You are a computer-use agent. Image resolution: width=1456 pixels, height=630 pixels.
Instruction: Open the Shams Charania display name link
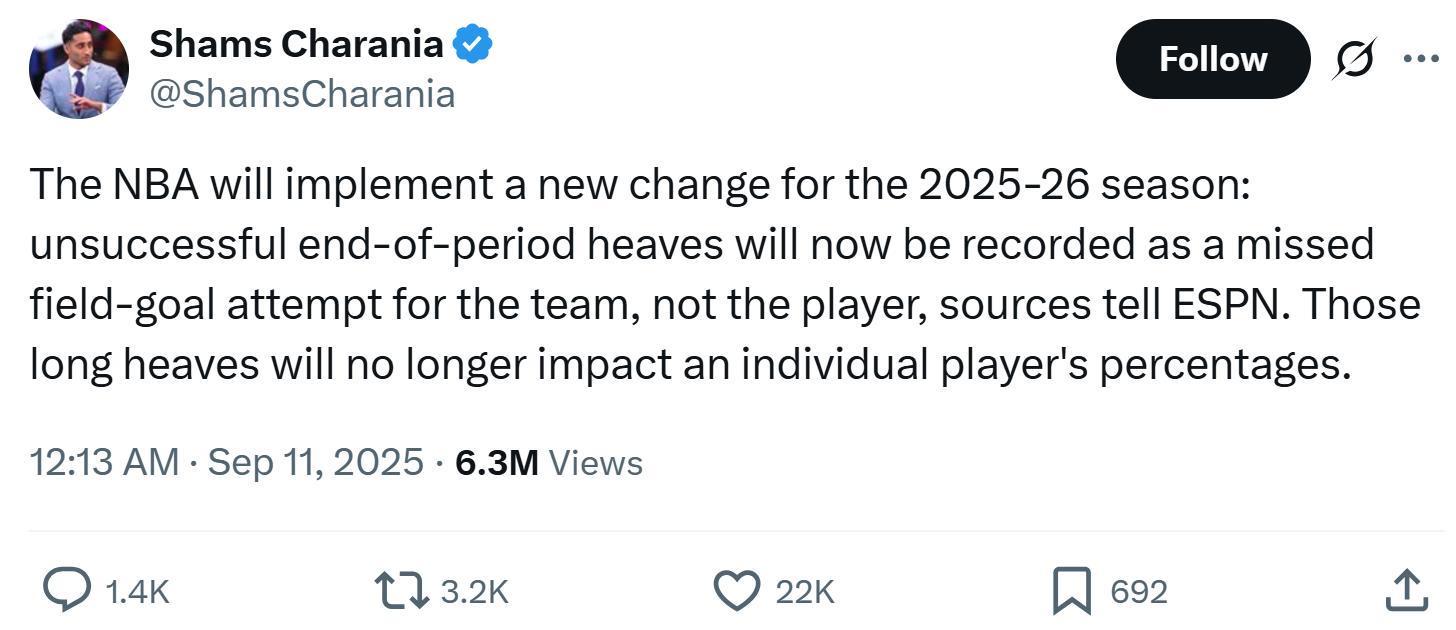click(x=296, y=43)
